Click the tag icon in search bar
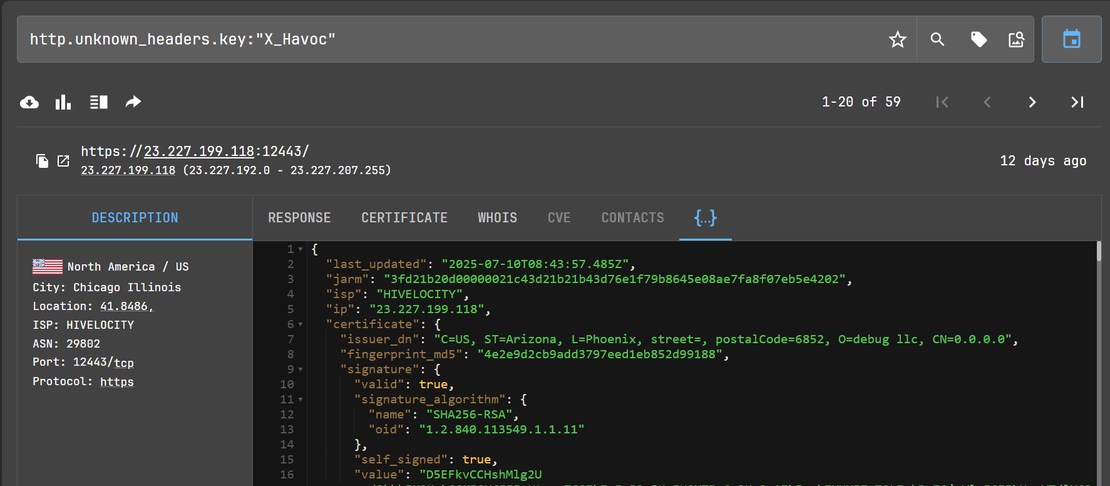Viewport: 1110px width, 486px height. 978,40
